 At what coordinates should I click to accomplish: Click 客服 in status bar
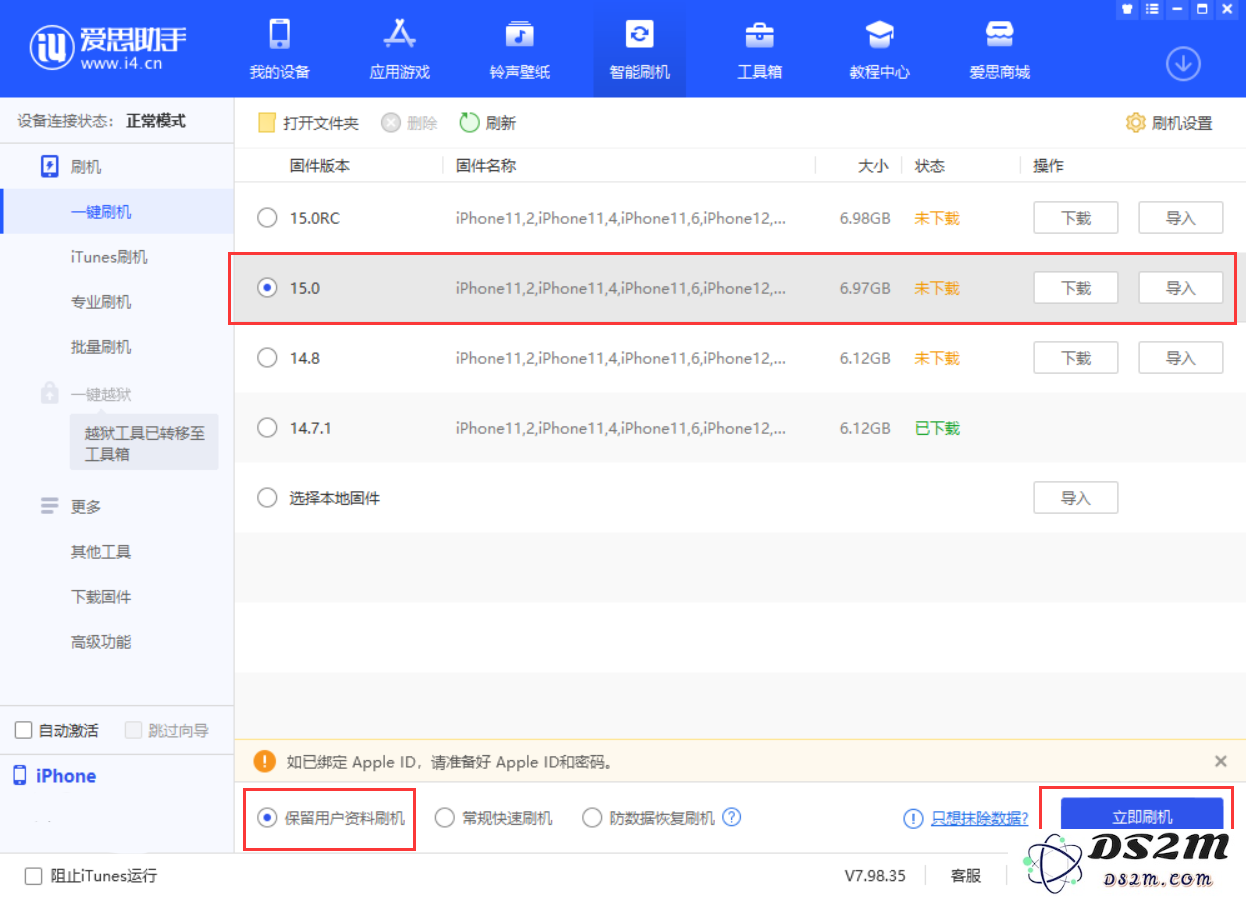[966, 876]
